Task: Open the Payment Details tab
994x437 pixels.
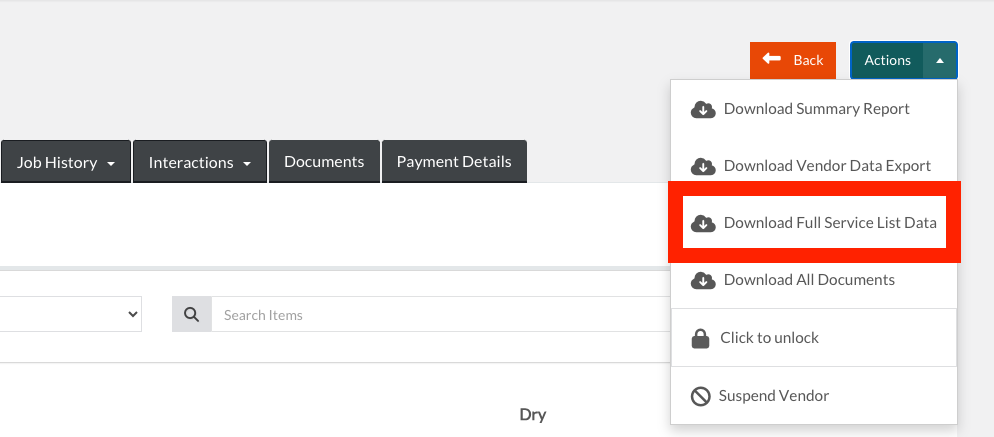Action: (x=454, y=161)
